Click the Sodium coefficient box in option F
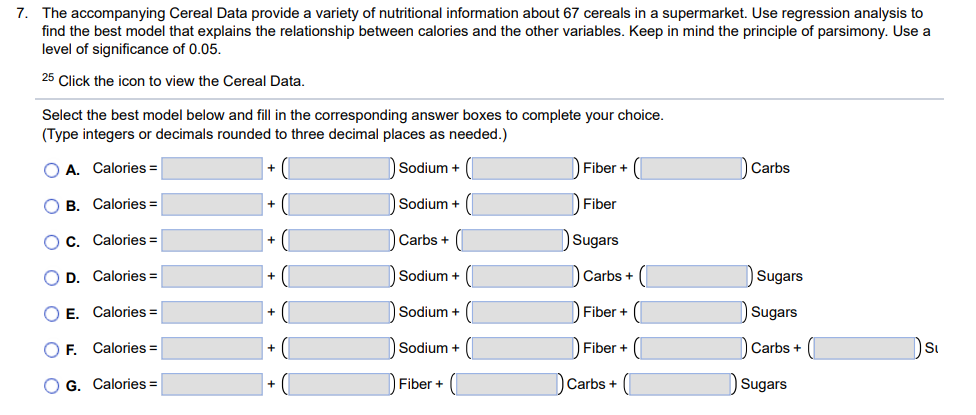 point(340,348)
